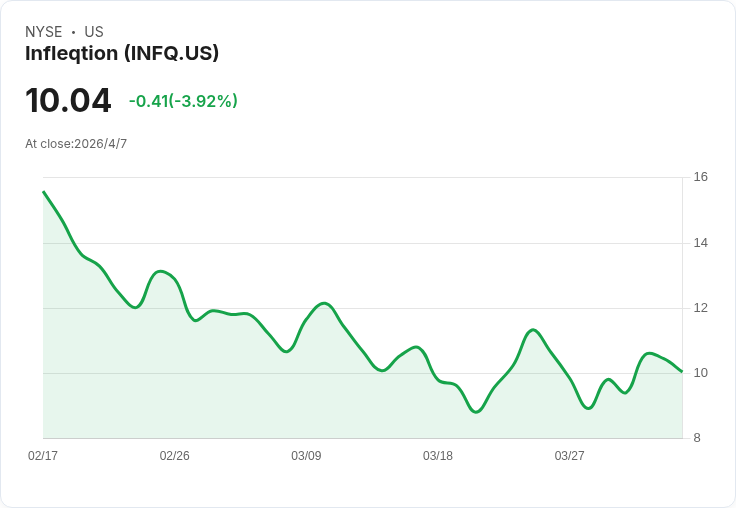Click the price line directly above 03/27
The height and width of the screenshot is (508, 736).
(x=570, y=378)
